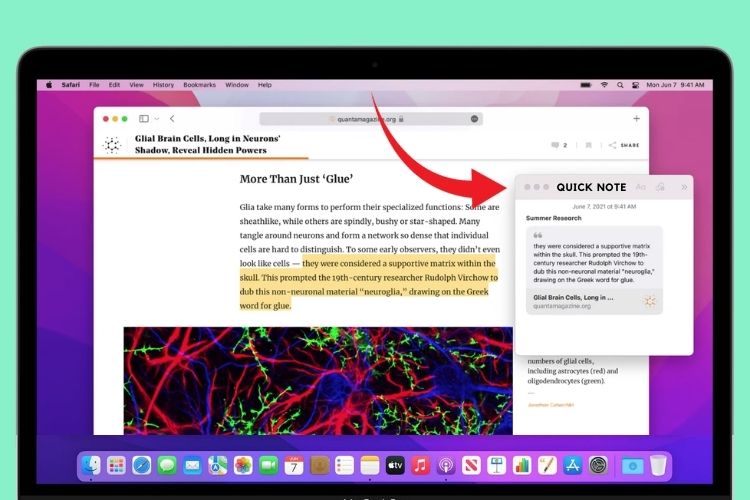
Task: Launch Music app from the Dock
Action: 421,465
